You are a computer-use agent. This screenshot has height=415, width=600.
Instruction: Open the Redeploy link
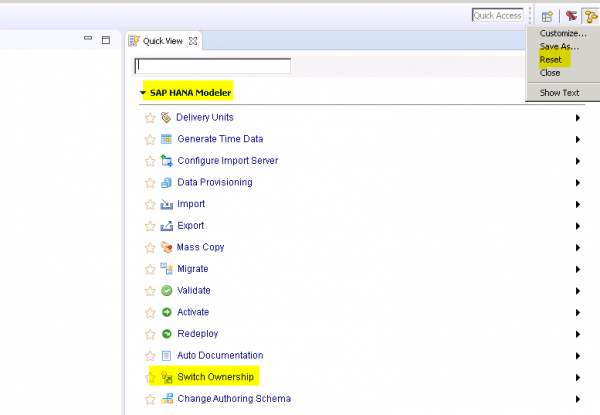(x=197, y=334)
